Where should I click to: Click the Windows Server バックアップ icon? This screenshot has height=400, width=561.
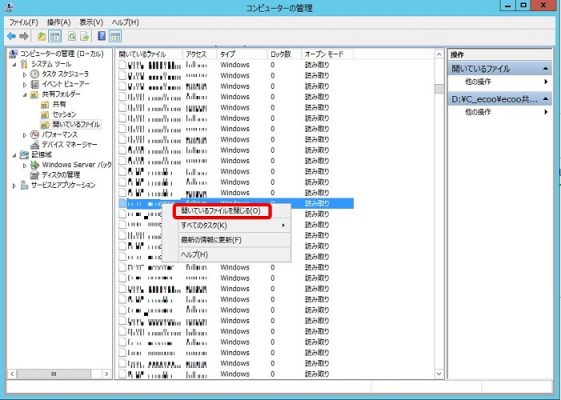35,165
